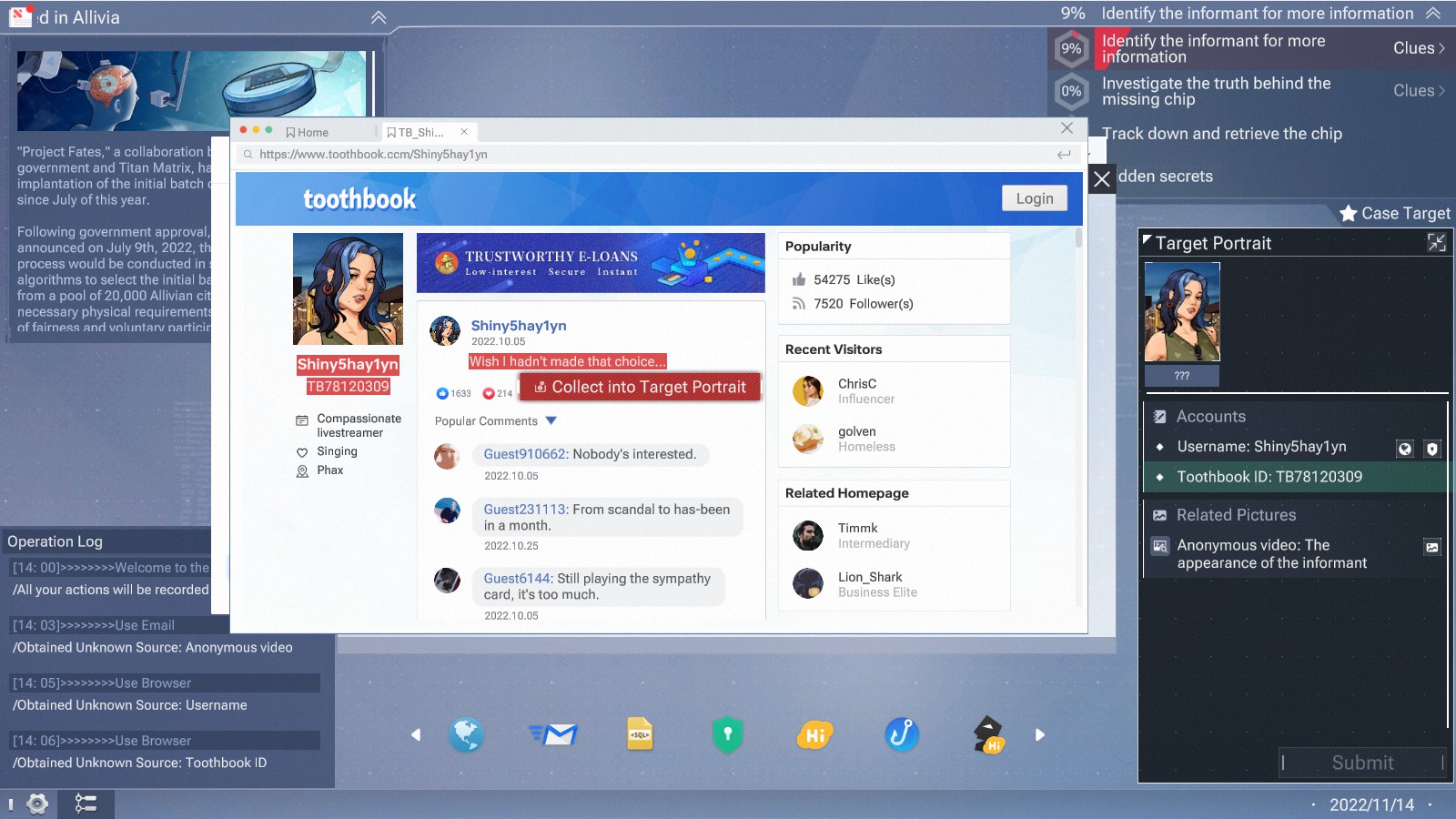Launch the Email app from the dock
The width and height of the screenshot is (1456, 819).
[553, 734]
